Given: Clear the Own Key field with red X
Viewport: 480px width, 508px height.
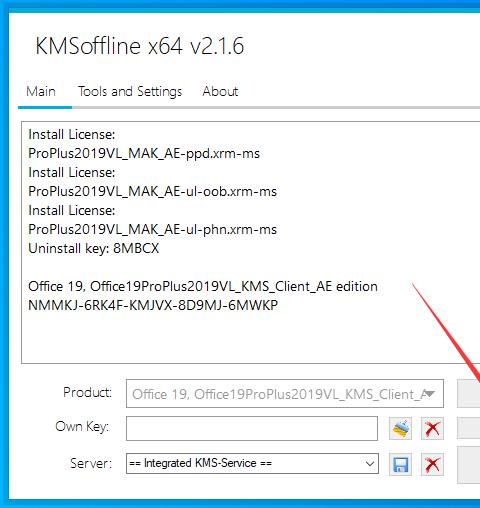Looking at the screenshot, I should [x=432, y=428].
